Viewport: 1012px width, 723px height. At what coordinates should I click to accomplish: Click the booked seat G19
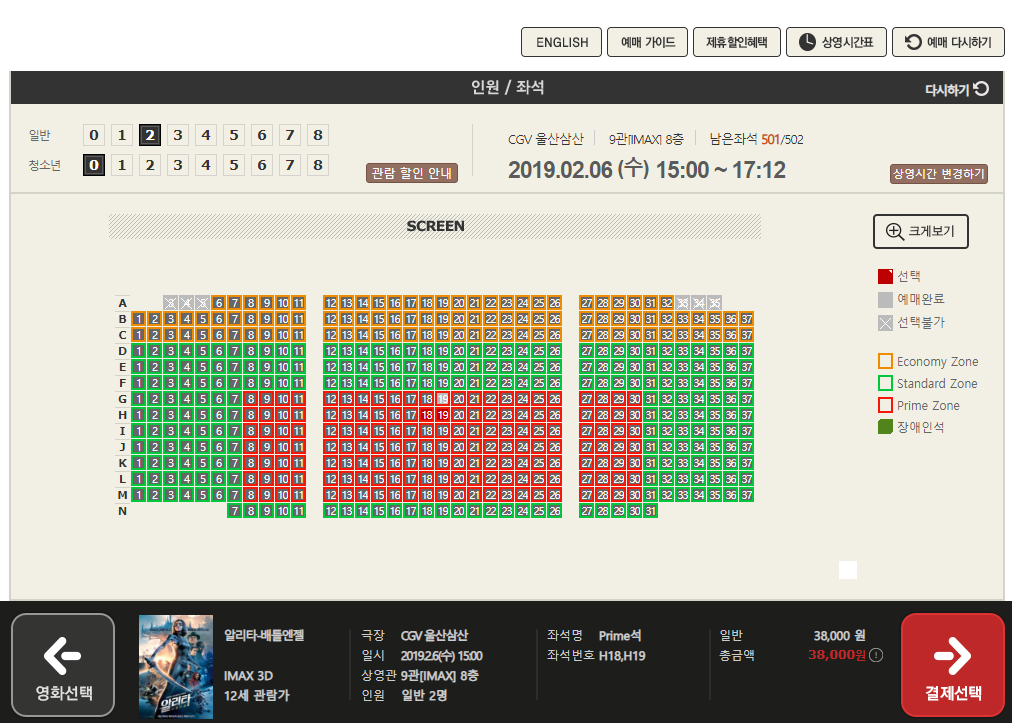pyautogui.click(x=443, y=399)
